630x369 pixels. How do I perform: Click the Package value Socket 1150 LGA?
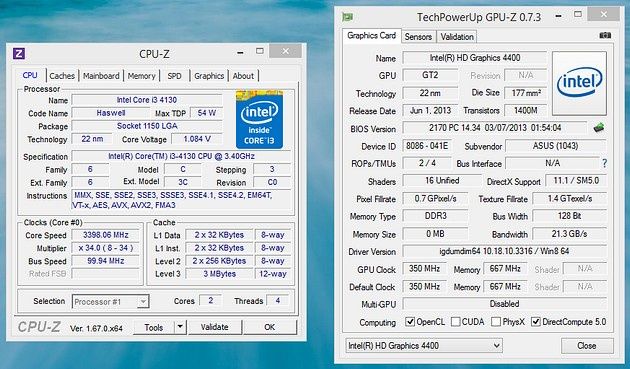tap(147, 126)
